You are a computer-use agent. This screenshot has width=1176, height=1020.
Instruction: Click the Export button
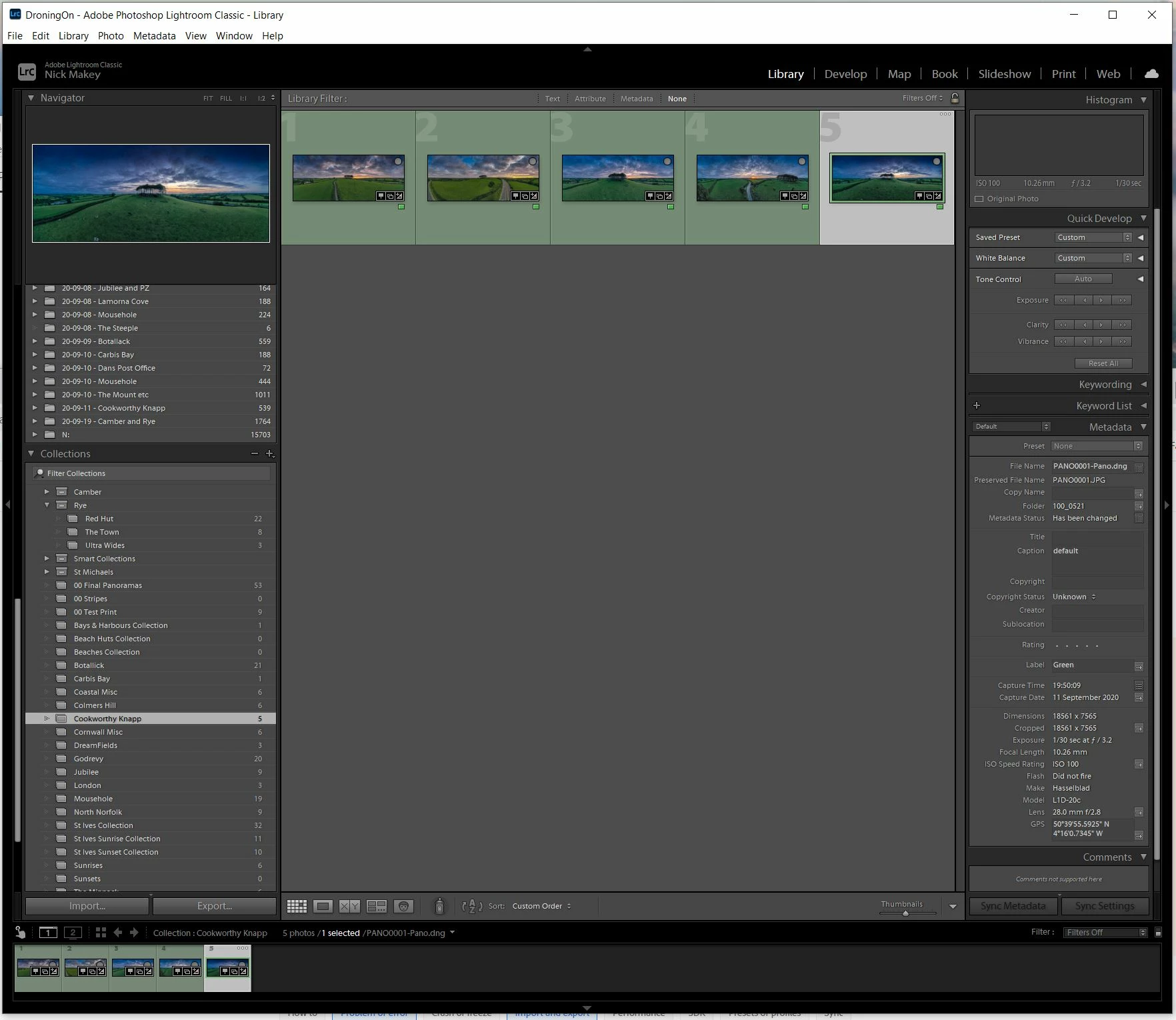(x=215, y=906)
